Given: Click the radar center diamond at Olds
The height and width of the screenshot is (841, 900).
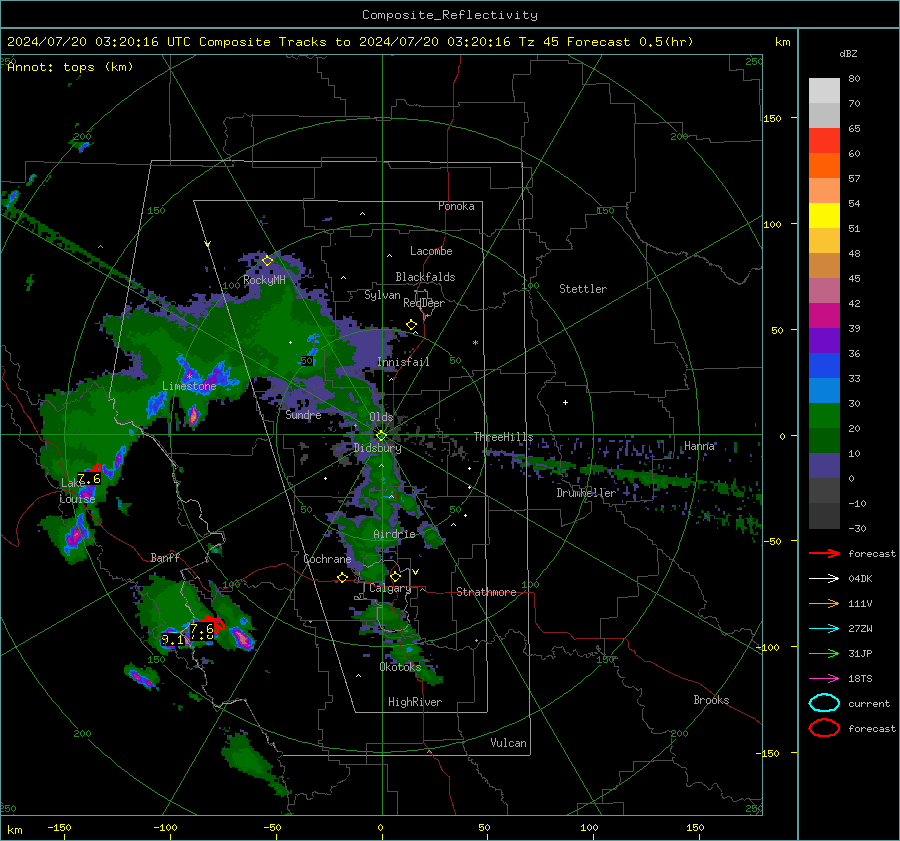Looking at the screenshot, I should tap(381, 435).
